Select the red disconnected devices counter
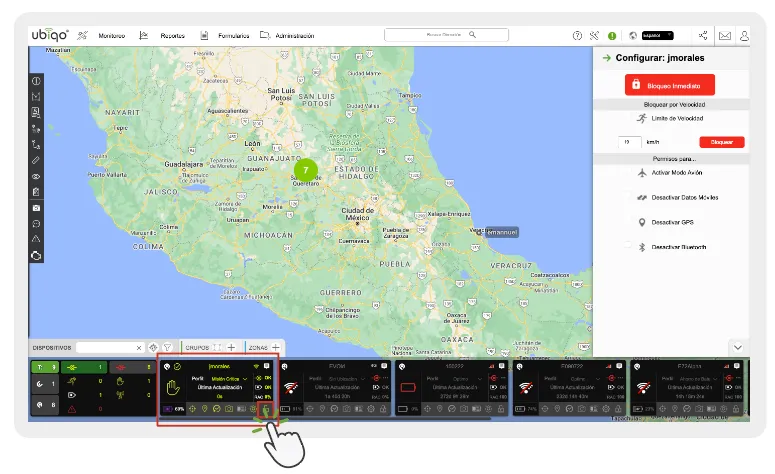The height and width of the screenshot is (474, 775). [132, 367]
